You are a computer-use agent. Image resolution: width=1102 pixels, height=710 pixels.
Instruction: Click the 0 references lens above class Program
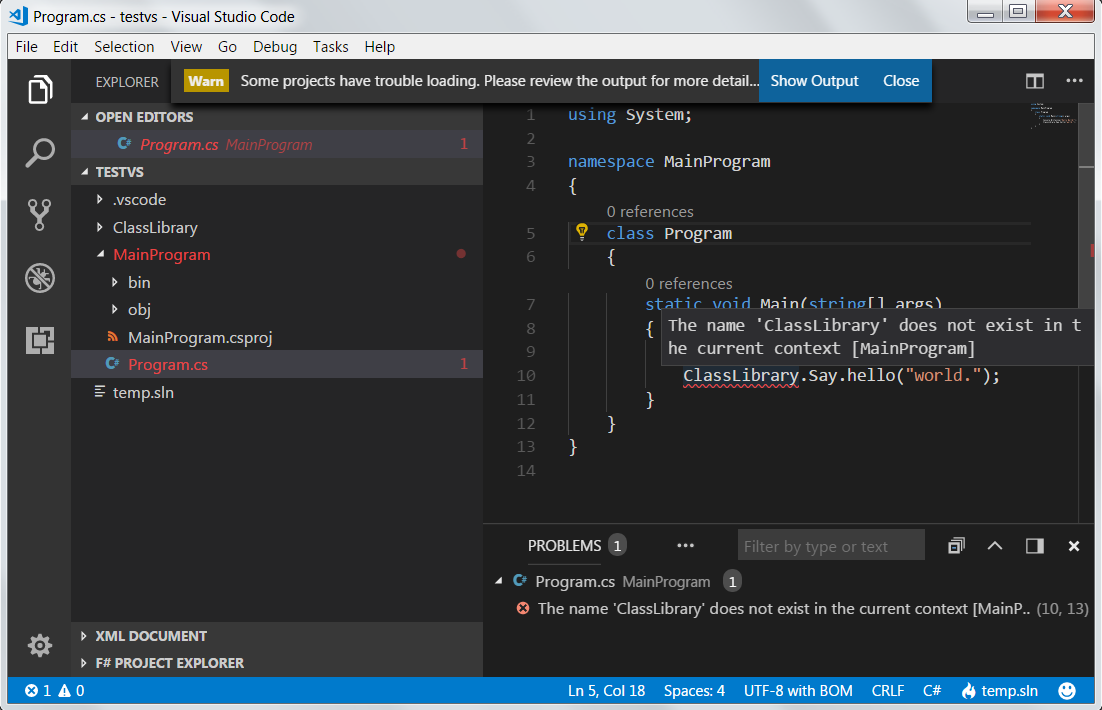(x=650, y=212)
